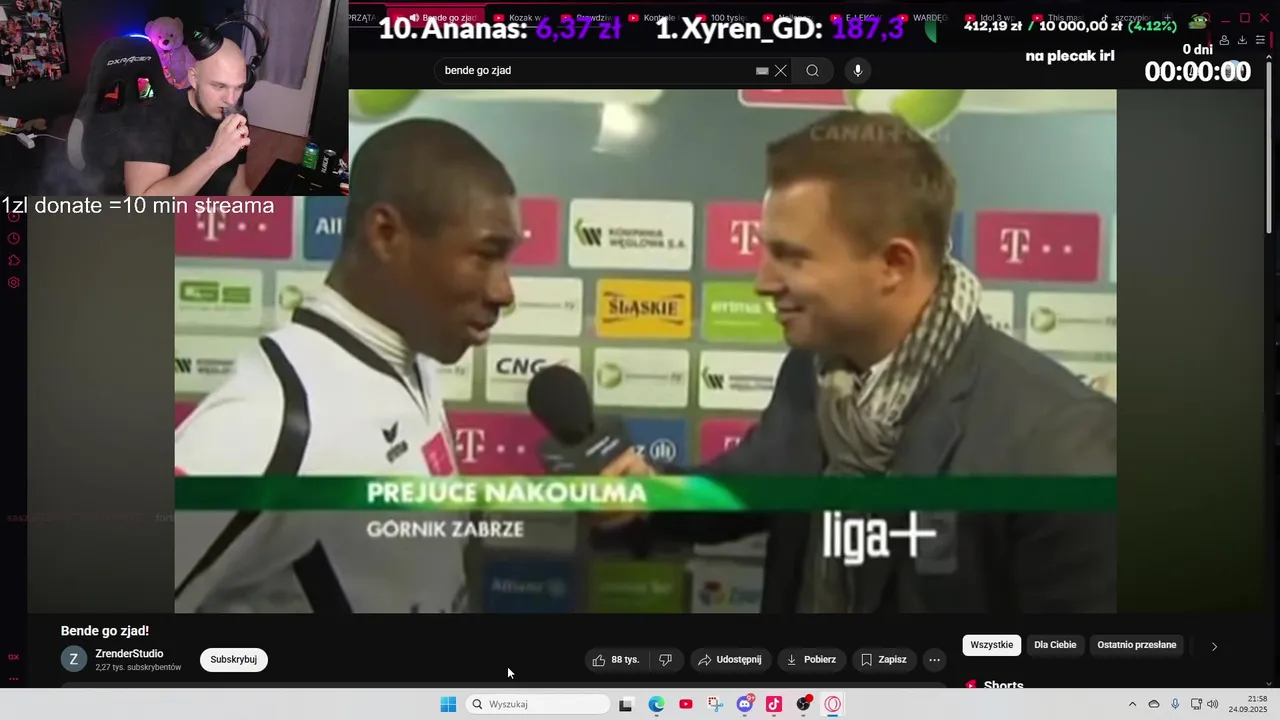The height and width of the screenshot is (720, 1280).
Task: Click the Wyszukaj taskbar search box
Action: [540, 704]
